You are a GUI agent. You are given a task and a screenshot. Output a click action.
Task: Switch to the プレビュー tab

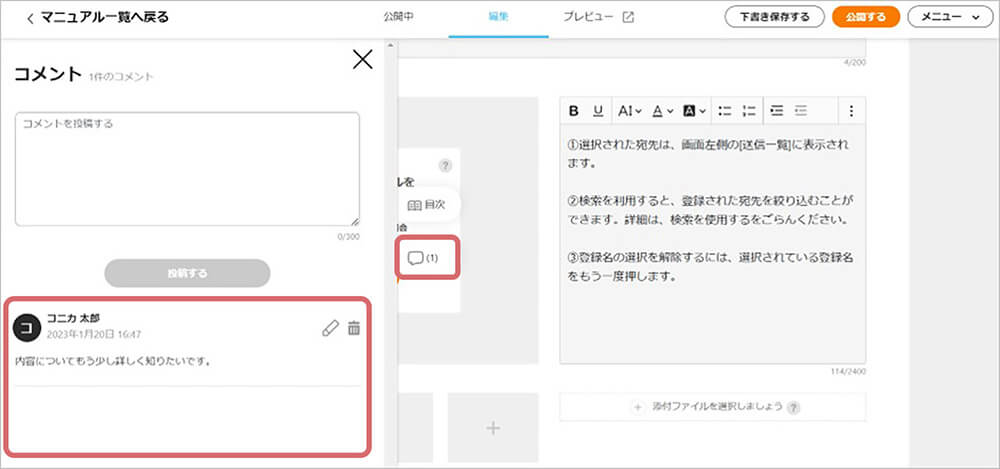click(597, 17)
